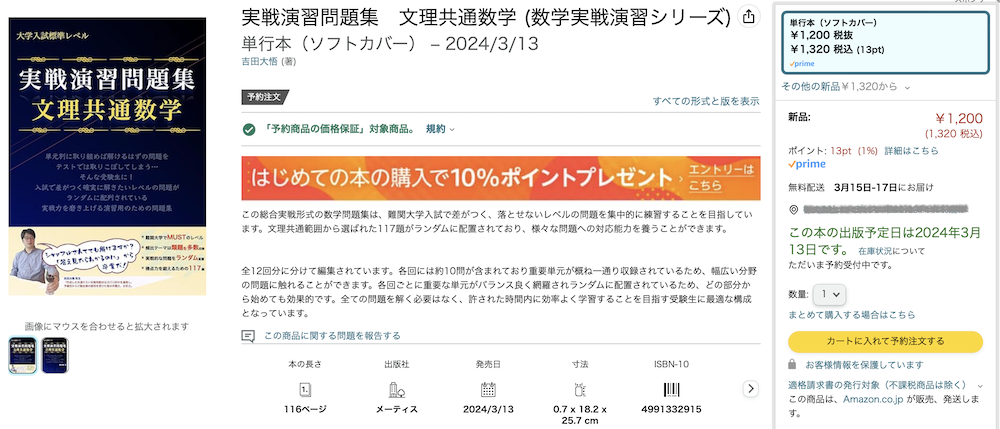Click the book length page icon

point(305,389)
